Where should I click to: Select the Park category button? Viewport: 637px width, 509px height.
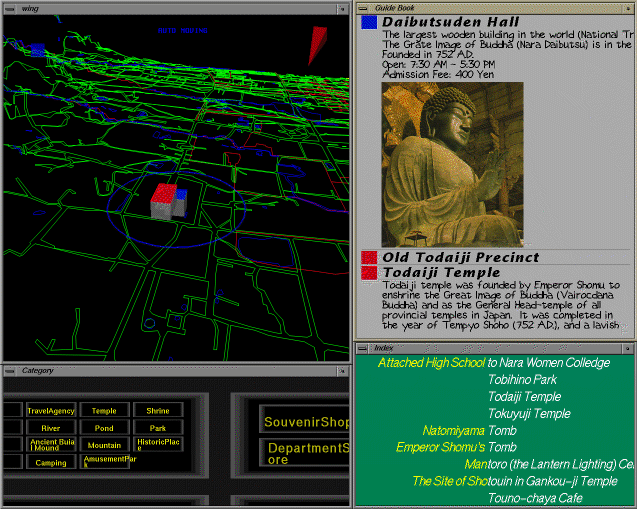(x=158, y=428)
